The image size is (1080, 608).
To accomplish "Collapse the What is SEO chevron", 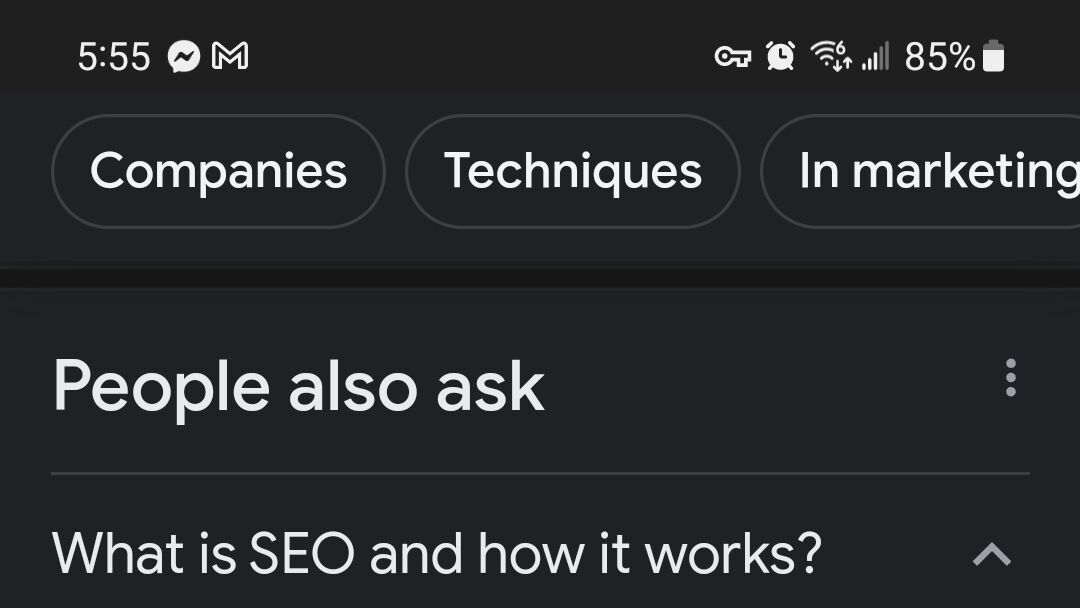I will (x=992, y=554).
